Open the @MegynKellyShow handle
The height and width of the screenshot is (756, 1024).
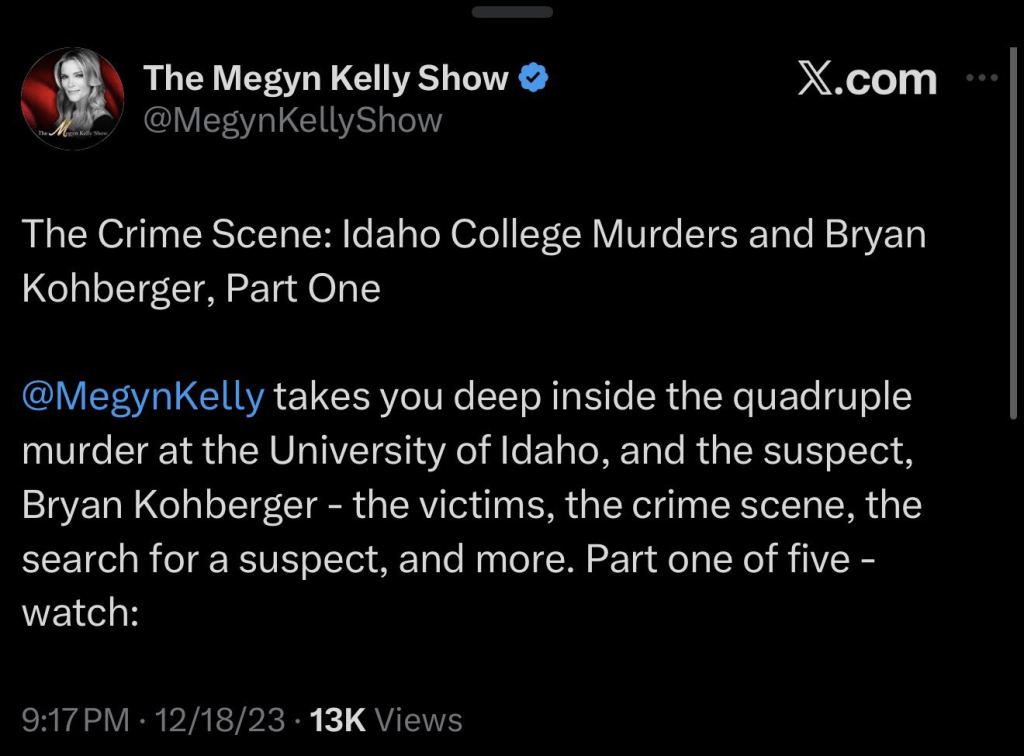pyautogui.click(x=292, y=121)
